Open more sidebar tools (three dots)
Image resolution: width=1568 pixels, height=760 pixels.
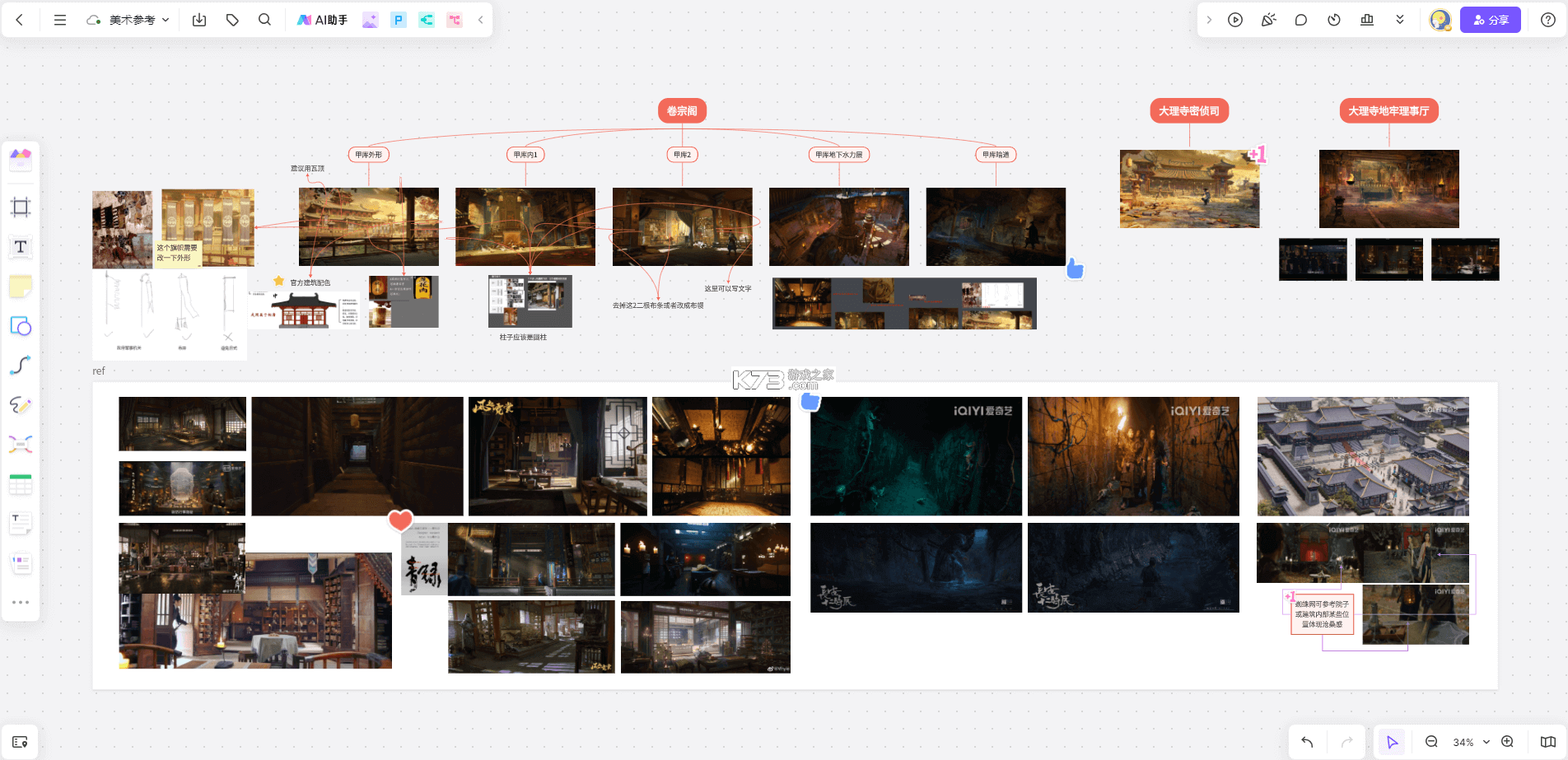click(21, 603)
